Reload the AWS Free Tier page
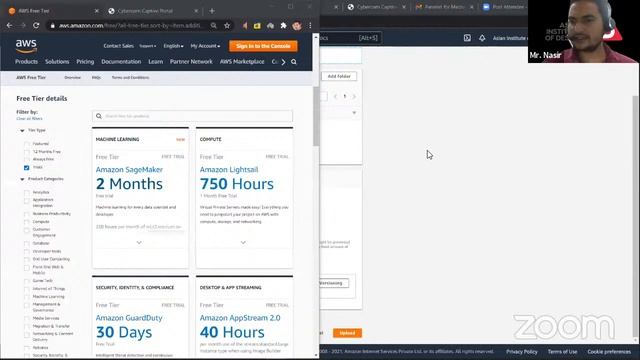This screenshot has width=640, height=360. click(36, 25)
